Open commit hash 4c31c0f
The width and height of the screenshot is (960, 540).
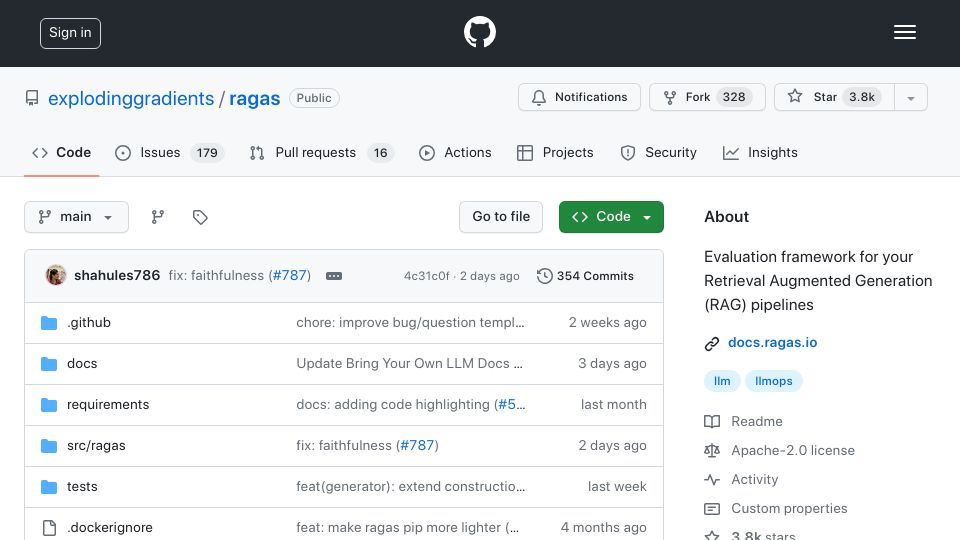[426, 276]
